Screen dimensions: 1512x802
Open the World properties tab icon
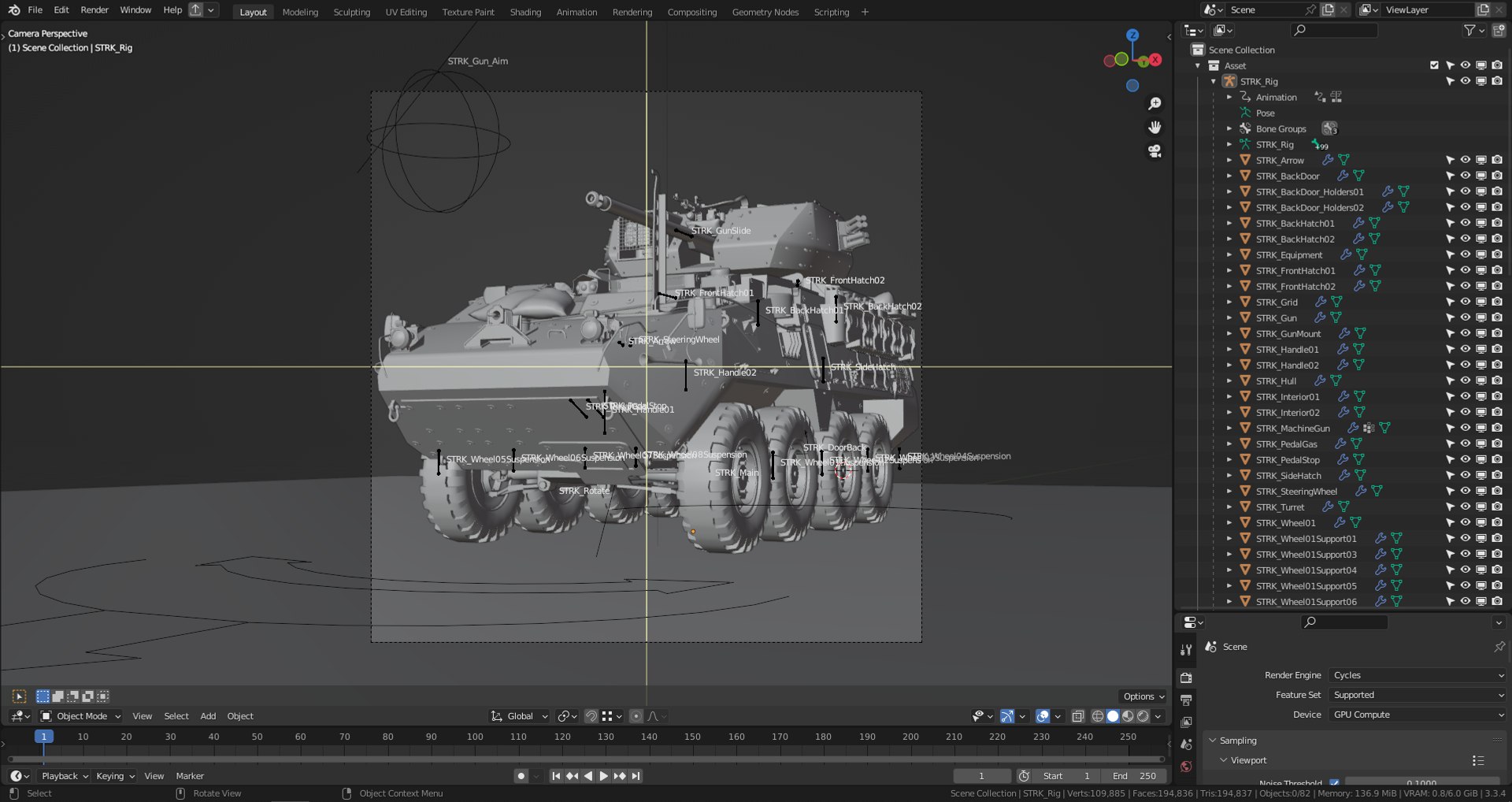[x=1186, y=767]
